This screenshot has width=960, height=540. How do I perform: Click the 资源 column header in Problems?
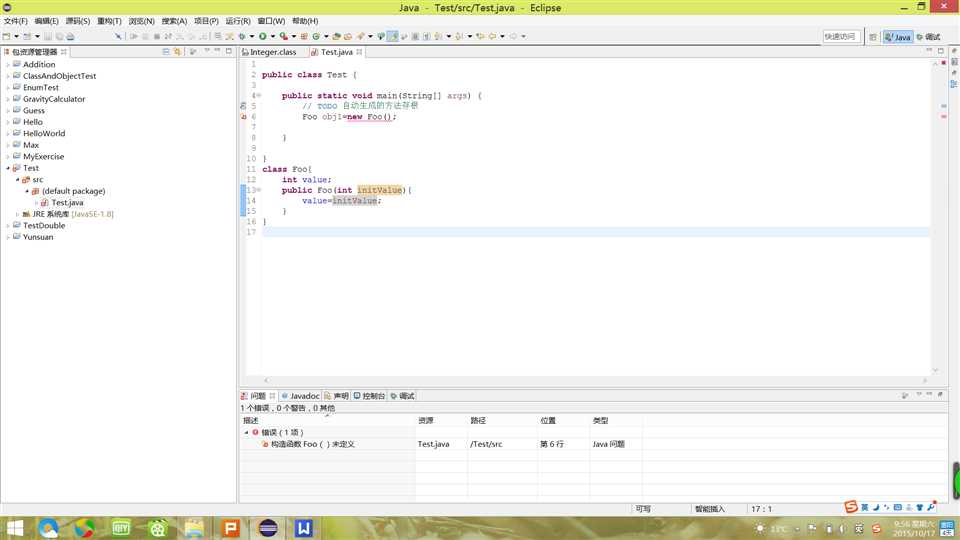coord(441,421)
